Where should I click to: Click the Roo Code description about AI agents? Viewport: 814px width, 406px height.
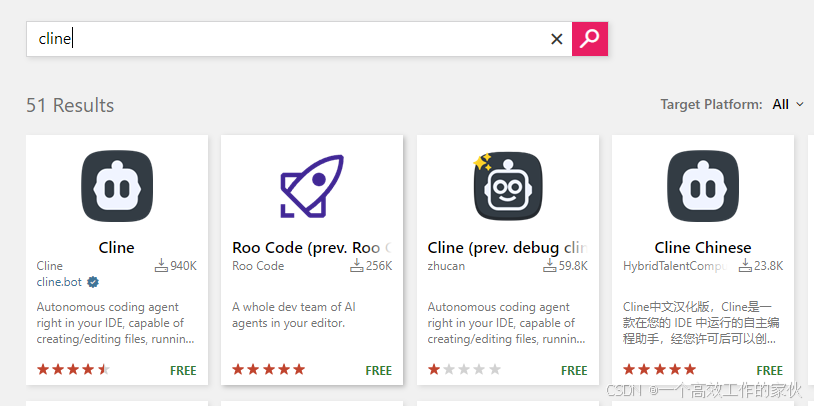pos(294,315)
